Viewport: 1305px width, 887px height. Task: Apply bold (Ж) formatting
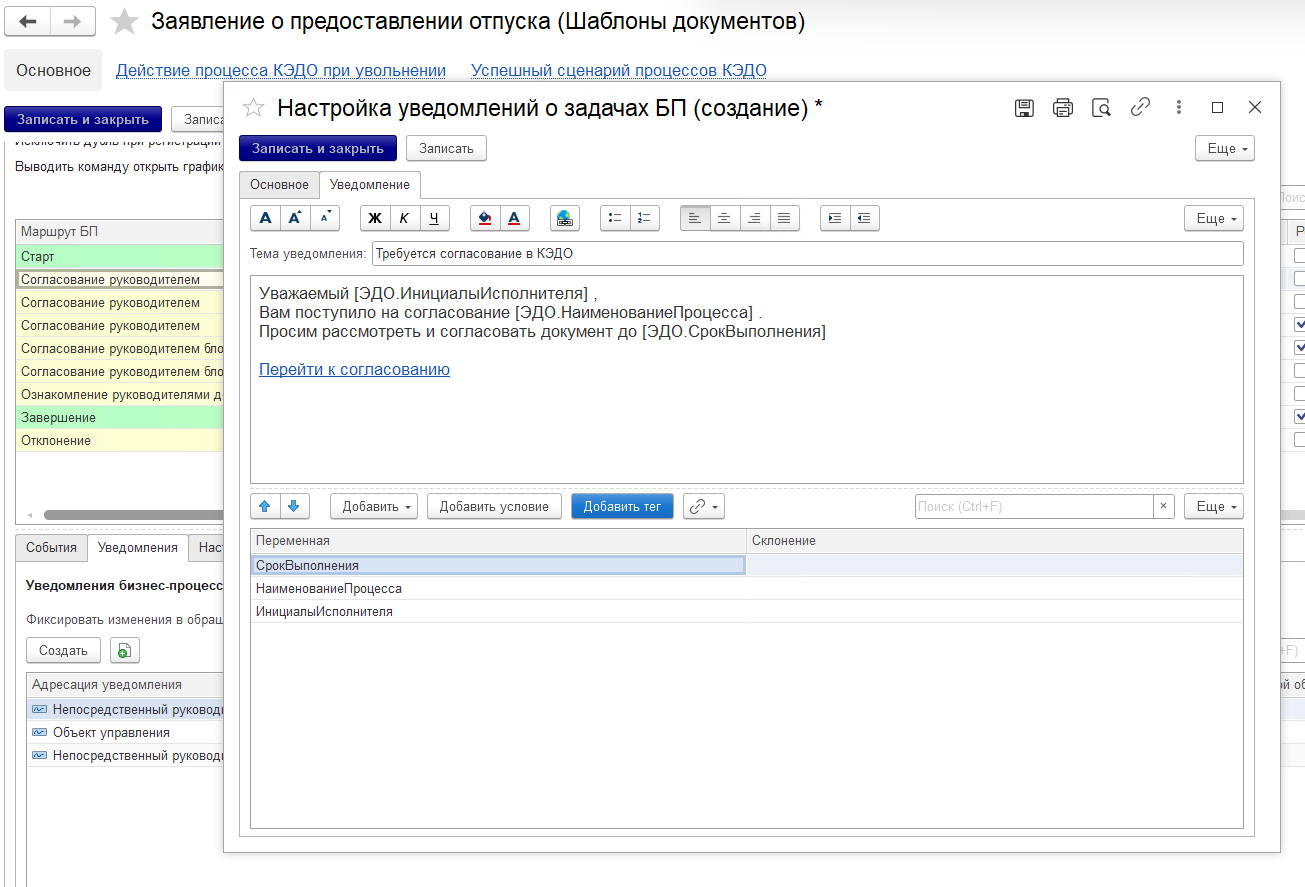375,218
